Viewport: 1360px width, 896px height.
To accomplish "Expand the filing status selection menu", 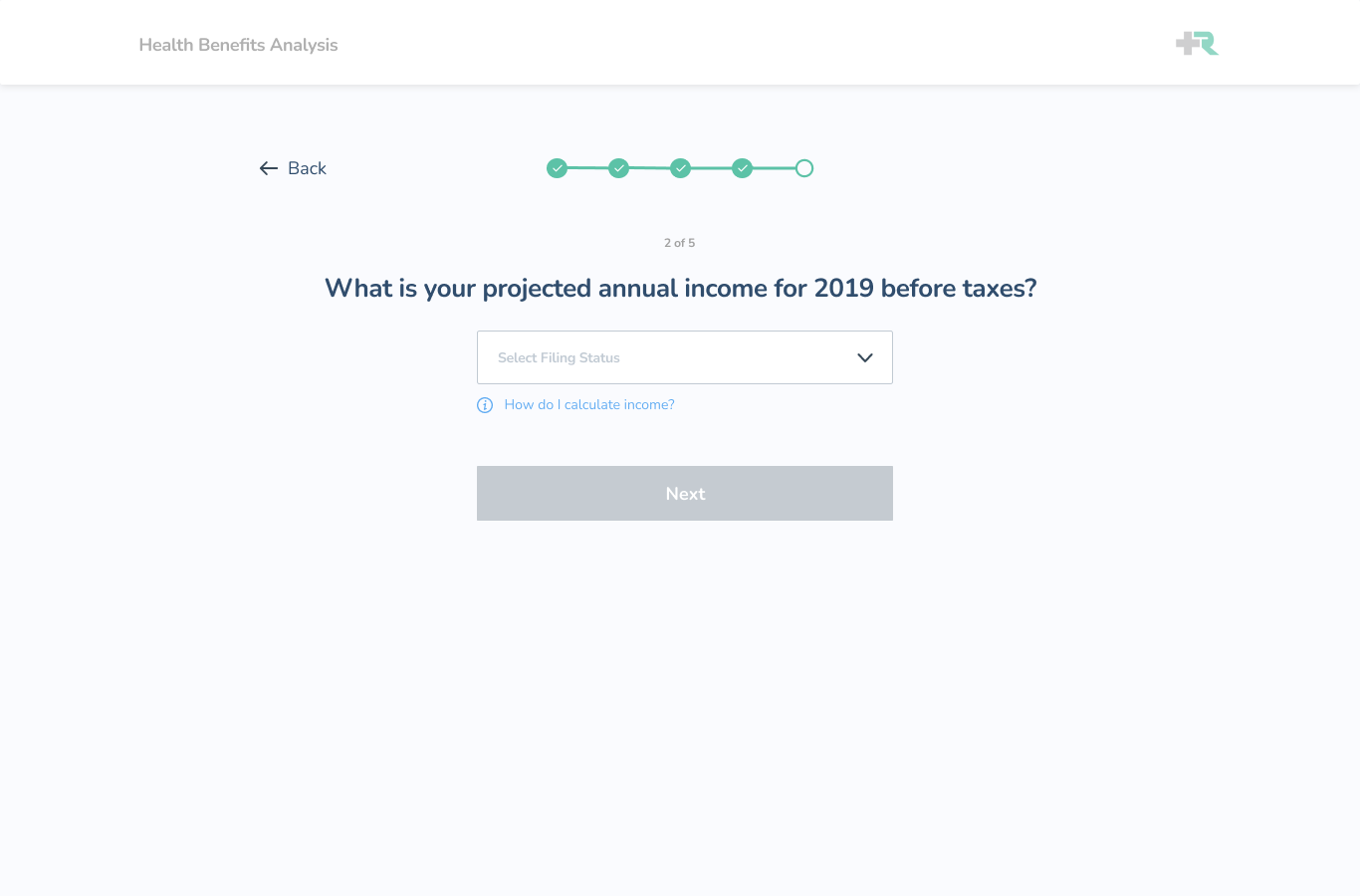I will [x=685, y=357].
